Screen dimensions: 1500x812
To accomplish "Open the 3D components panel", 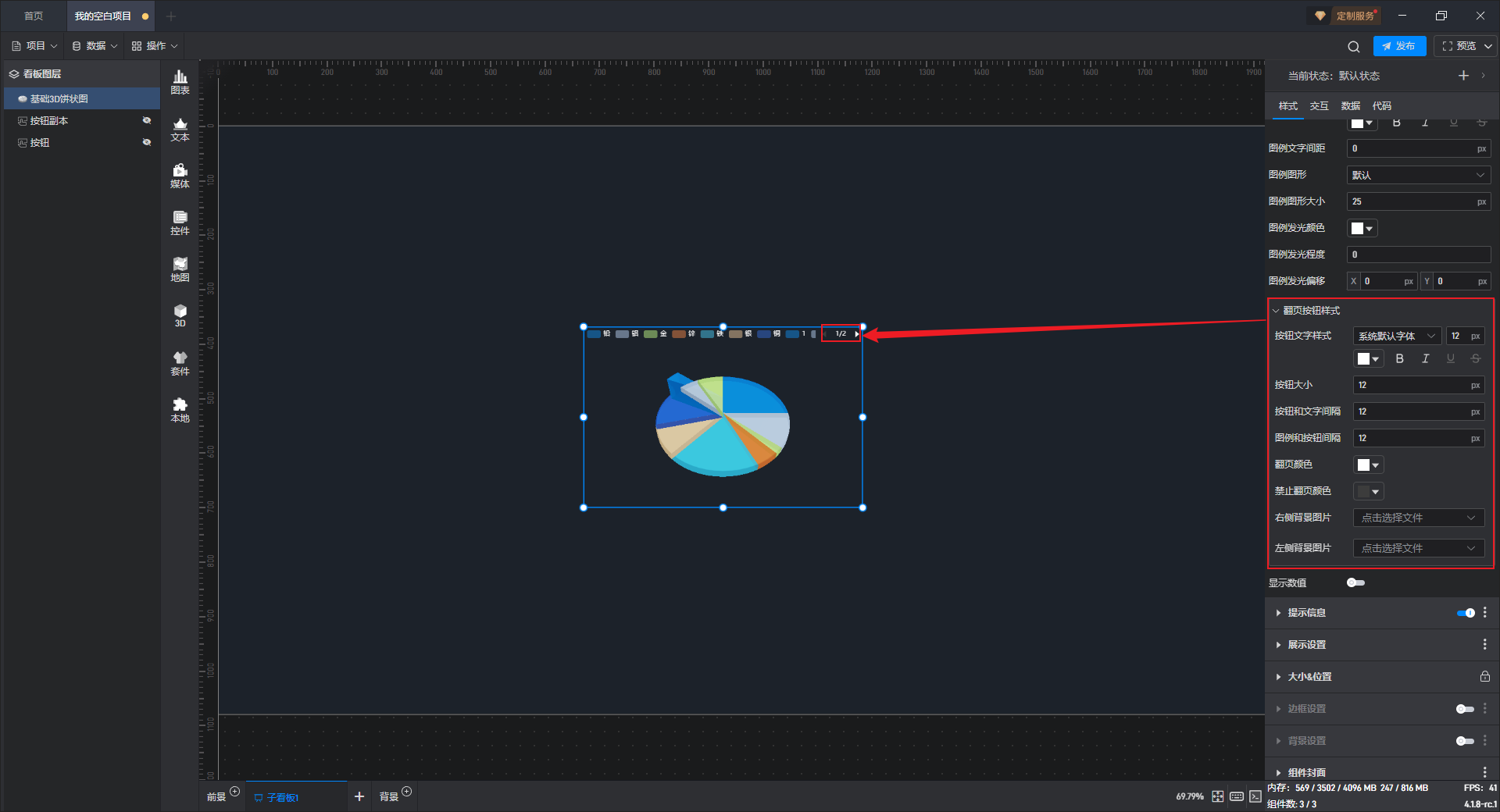I will point(180,315).
